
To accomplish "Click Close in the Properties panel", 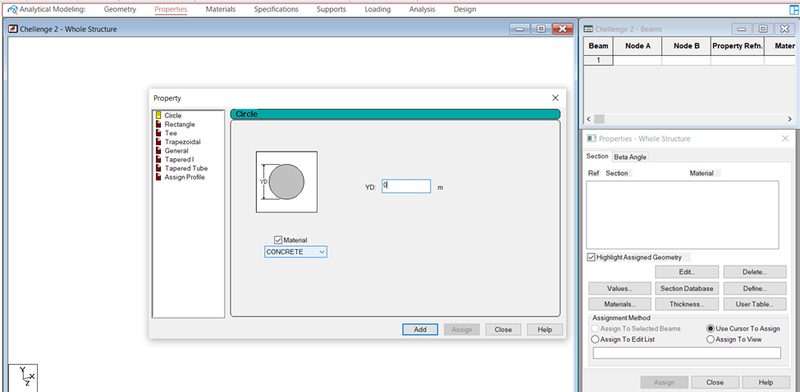I will point(715,382).
